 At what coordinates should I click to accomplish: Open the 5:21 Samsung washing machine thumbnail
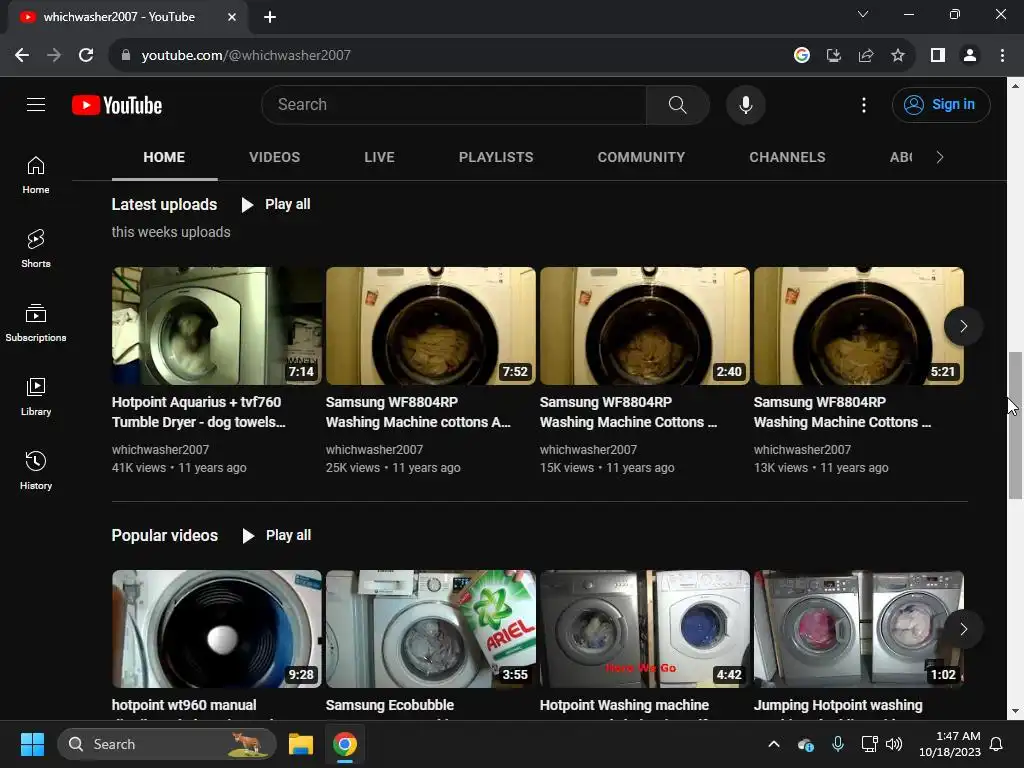859,326
